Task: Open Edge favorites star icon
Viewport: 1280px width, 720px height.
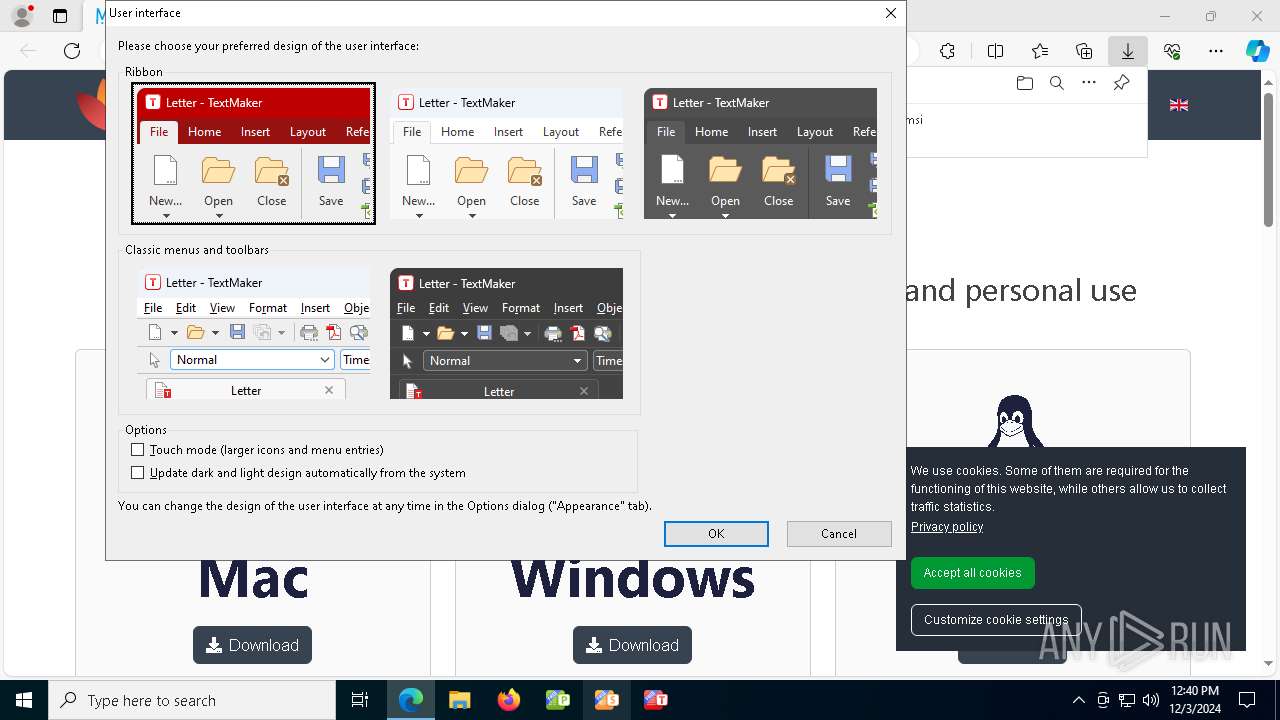Action: [x=1040, y=51]
